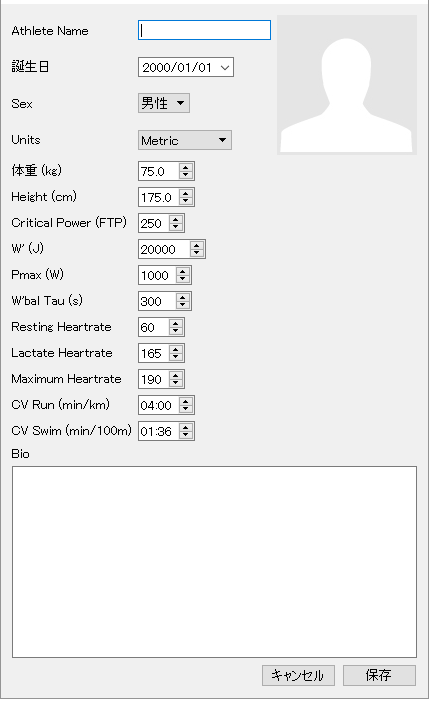Screen dimensions: 429x726
Task: Increase Resting Heartrate value
Action: (175, 323)
